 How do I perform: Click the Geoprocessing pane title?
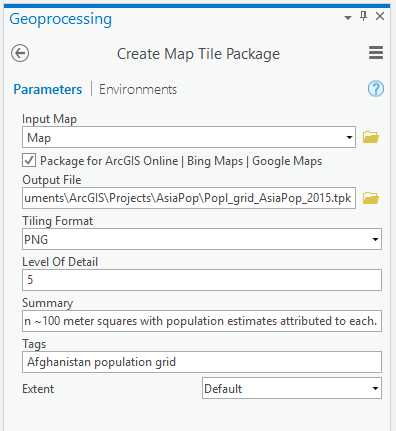click(x=61, y=19)
